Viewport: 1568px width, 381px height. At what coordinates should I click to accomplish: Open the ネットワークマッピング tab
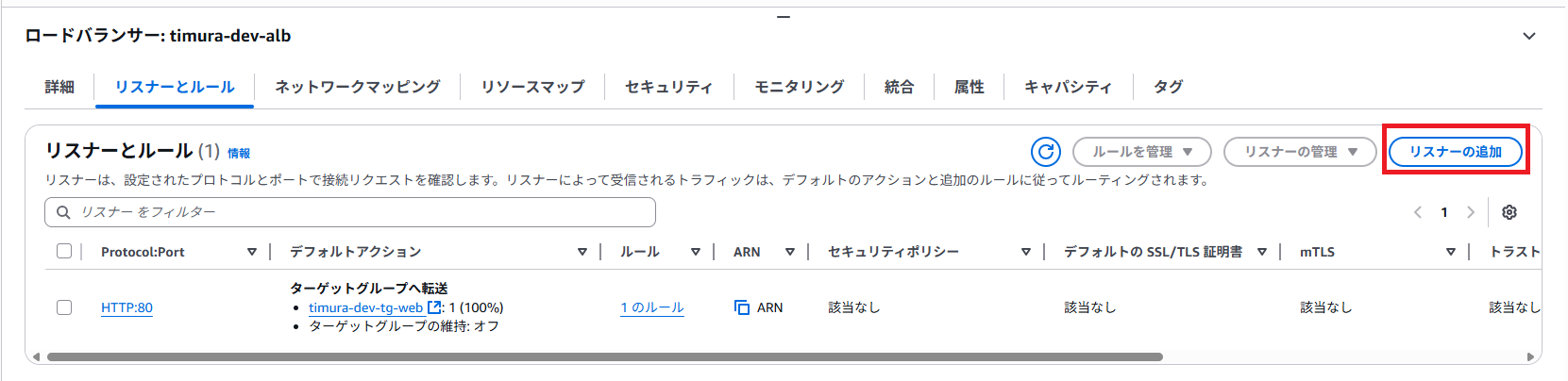pos(358,87)
